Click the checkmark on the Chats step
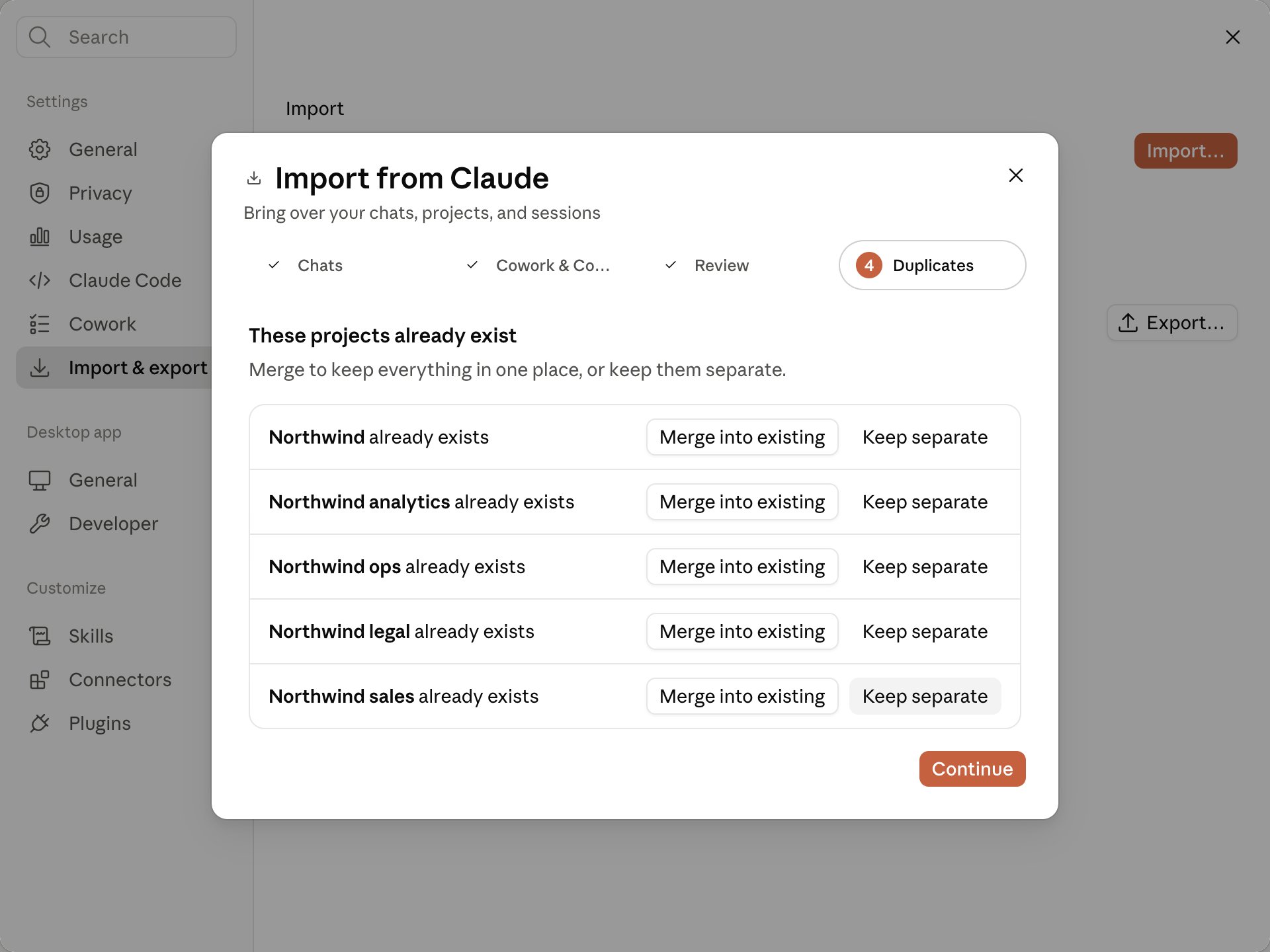The image size is (1270, 952). [274, 265]
